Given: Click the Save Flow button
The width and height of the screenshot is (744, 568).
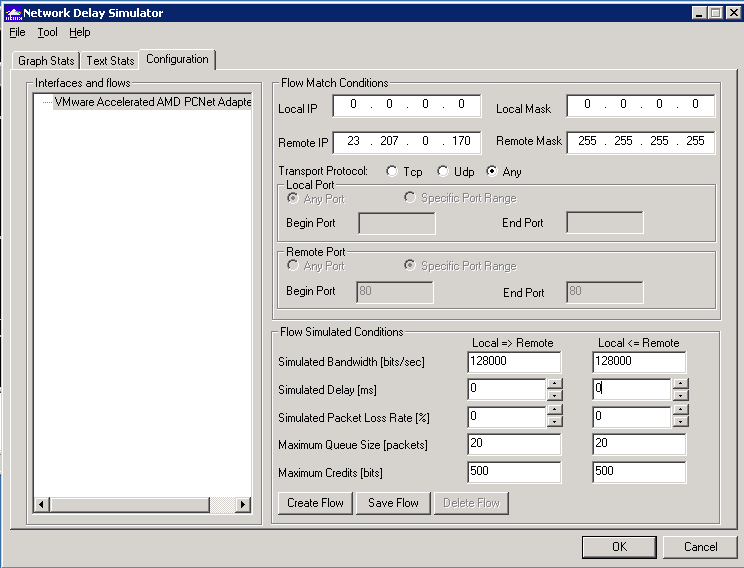Looking at the screenshot, I should tap(393, 503).
